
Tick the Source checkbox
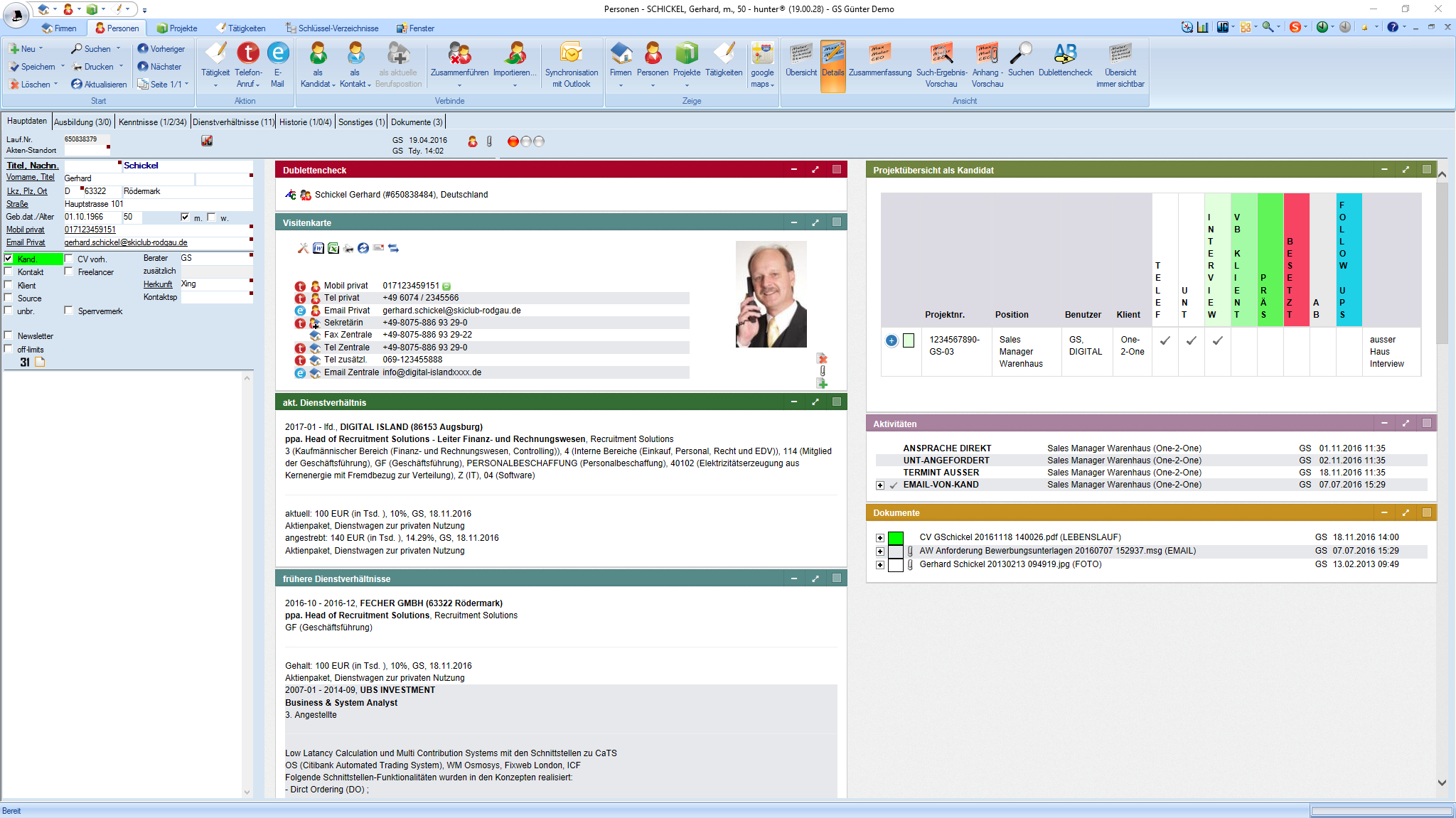pyautogui.click(x=9, y=298)
